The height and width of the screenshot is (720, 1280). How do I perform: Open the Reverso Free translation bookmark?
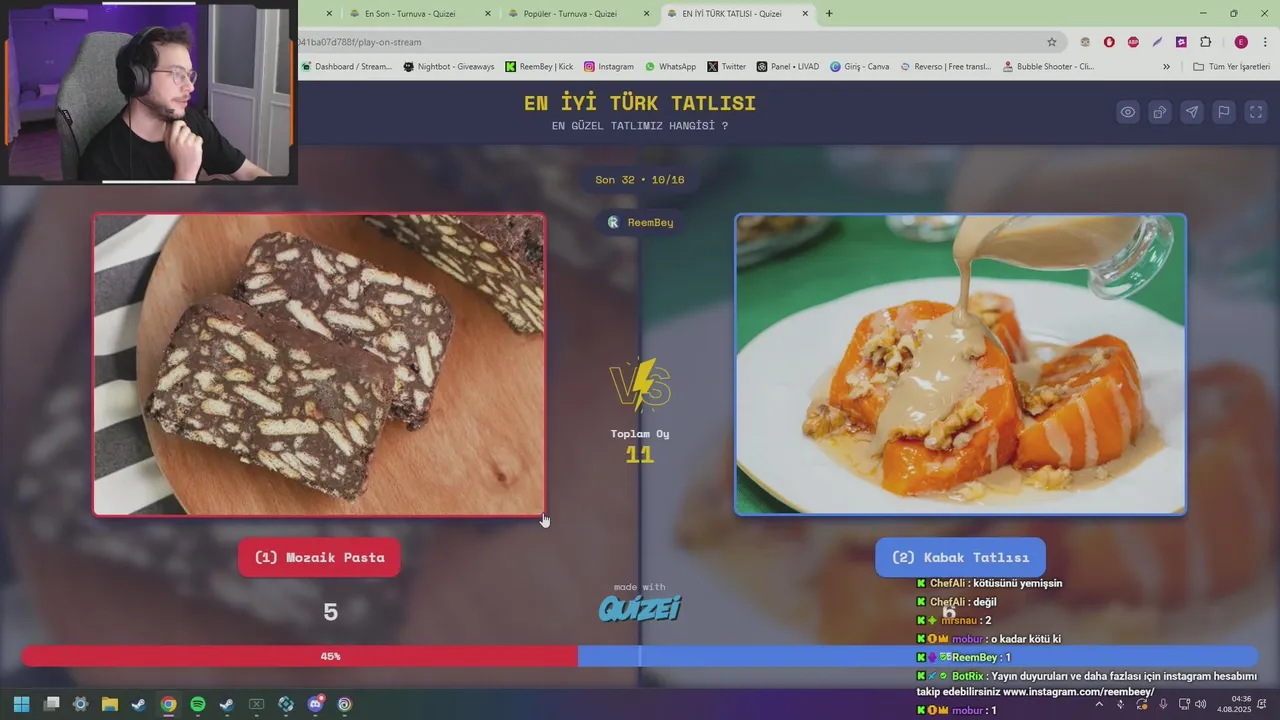click(945, 67)
